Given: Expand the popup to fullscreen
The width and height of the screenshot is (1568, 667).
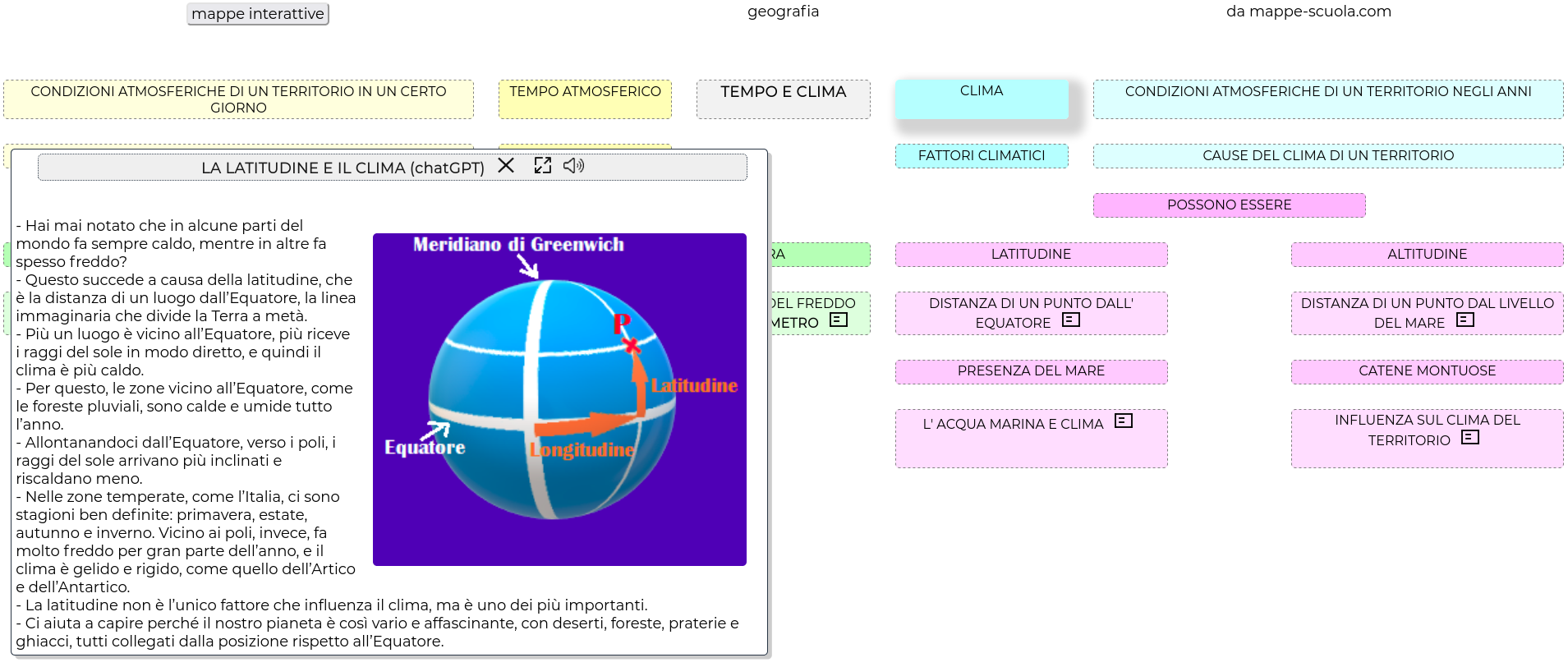Looking at the screenshot, I should [543, 166].
